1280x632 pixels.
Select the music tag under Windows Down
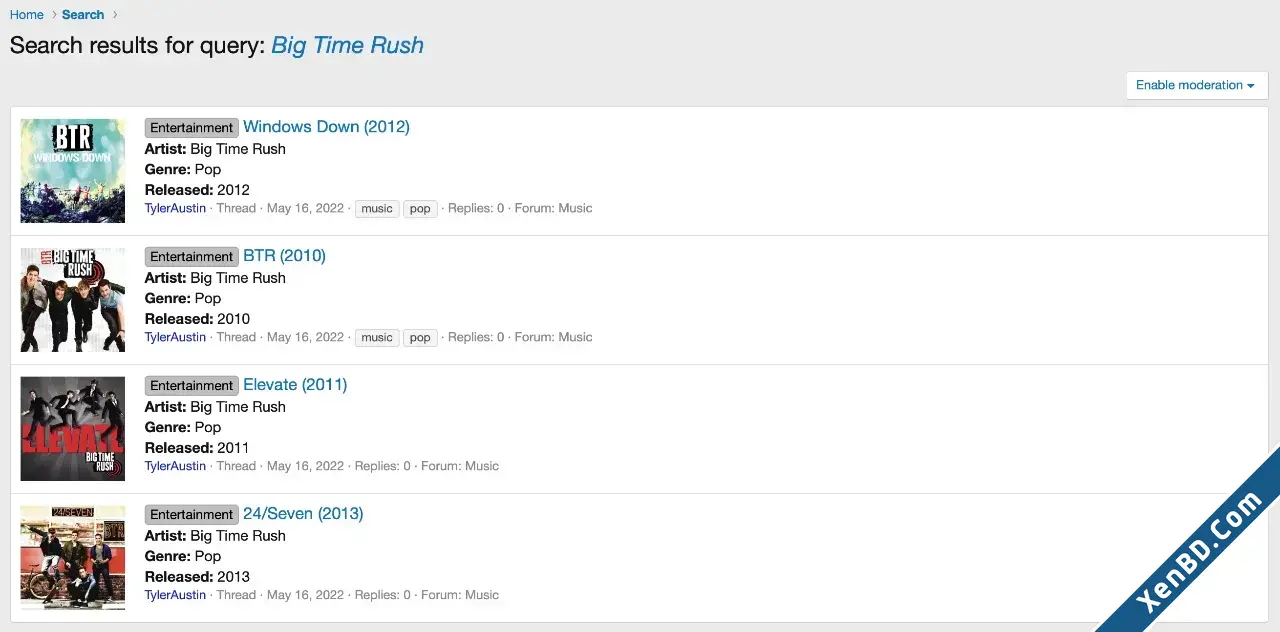click(377, 209)
